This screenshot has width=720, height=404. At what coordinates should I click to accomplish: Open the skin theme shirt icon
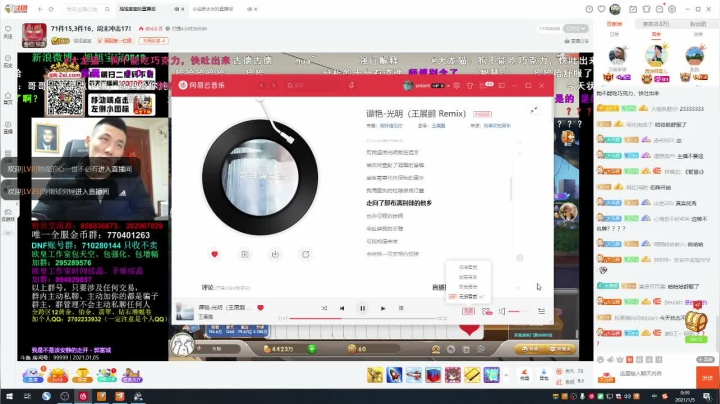pyautogui.click(x=470, y=85)
